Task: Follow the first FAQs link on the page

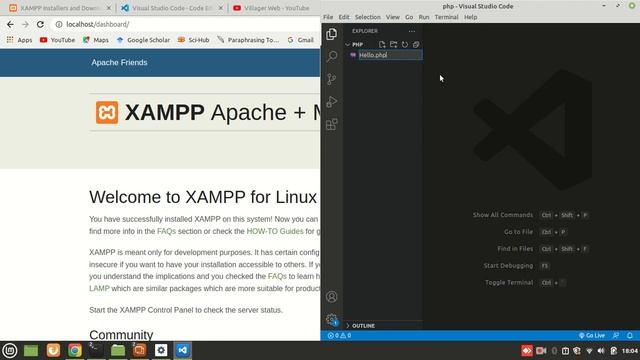Action: click(x=166, y=231)
